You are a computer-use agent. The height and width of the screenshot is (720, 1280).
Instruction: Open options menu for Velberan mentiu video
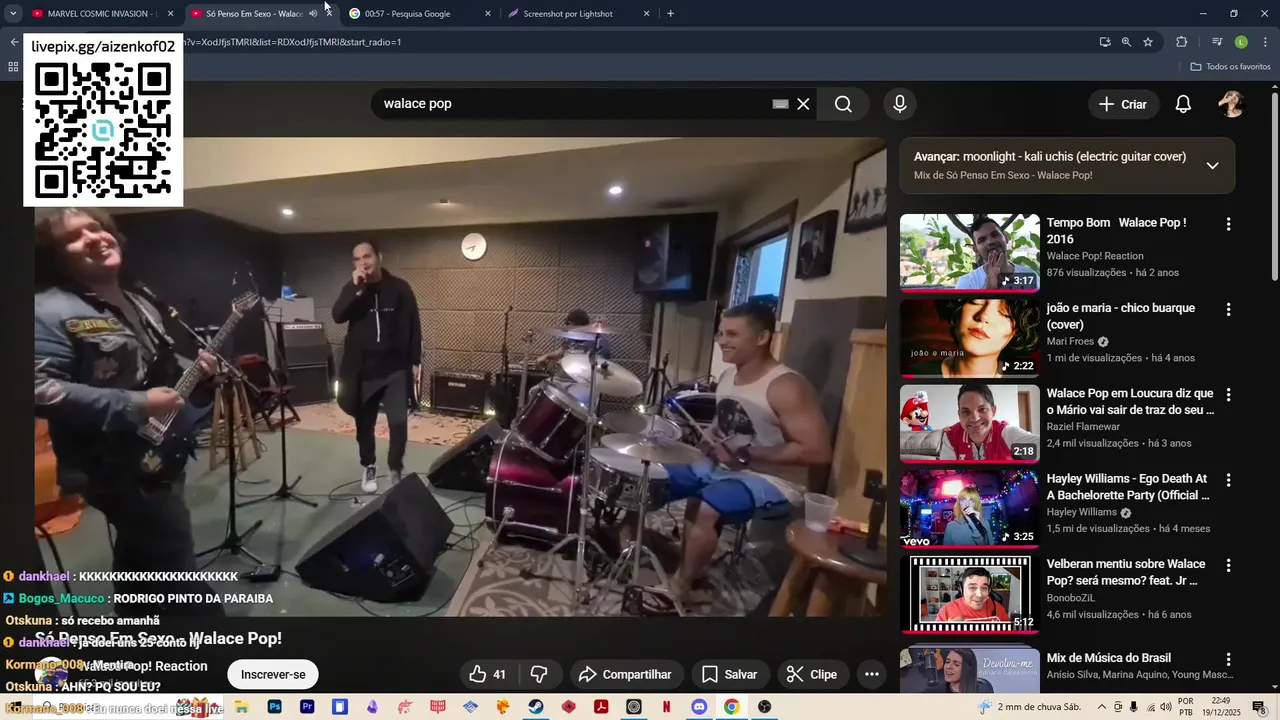pyautogui.click(x=1229, y=565)
